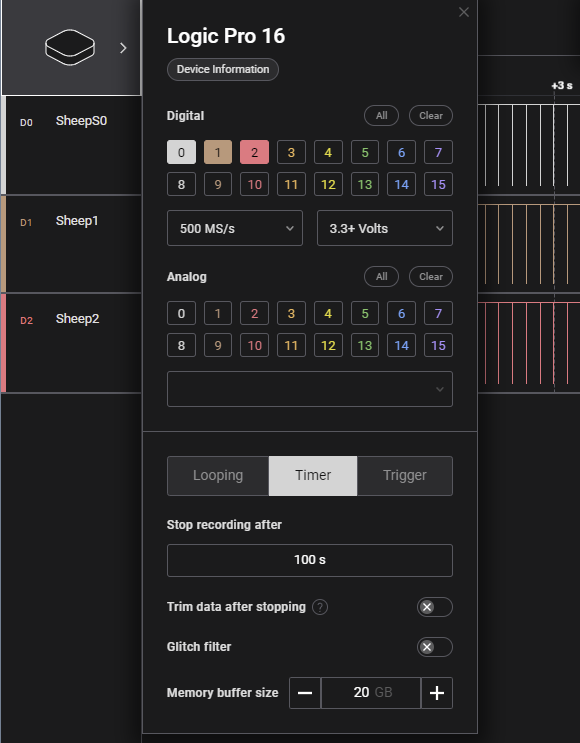Enable analog channel 1
The image size is (580, 743).
click(x=218, y=313)
